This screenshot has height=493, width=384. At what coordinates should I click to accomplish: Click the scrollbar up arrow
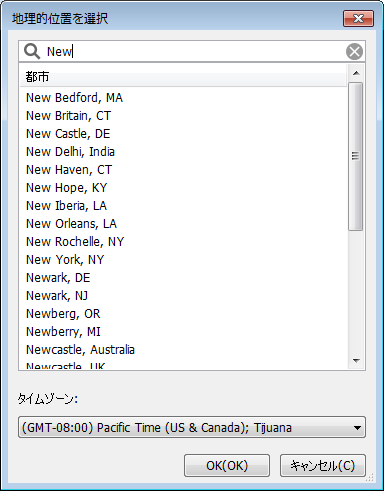click(356, 73)
